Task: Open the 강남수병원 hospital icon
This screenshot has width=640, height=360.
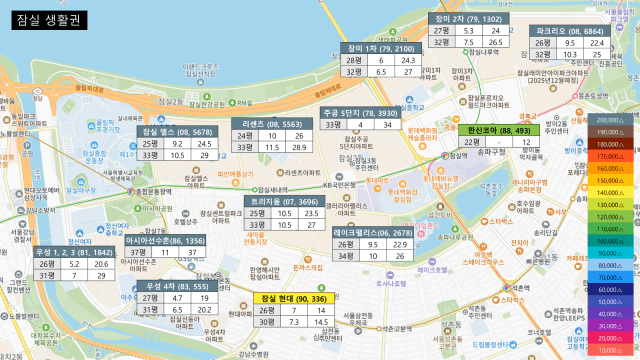Action: click(253, 346)
